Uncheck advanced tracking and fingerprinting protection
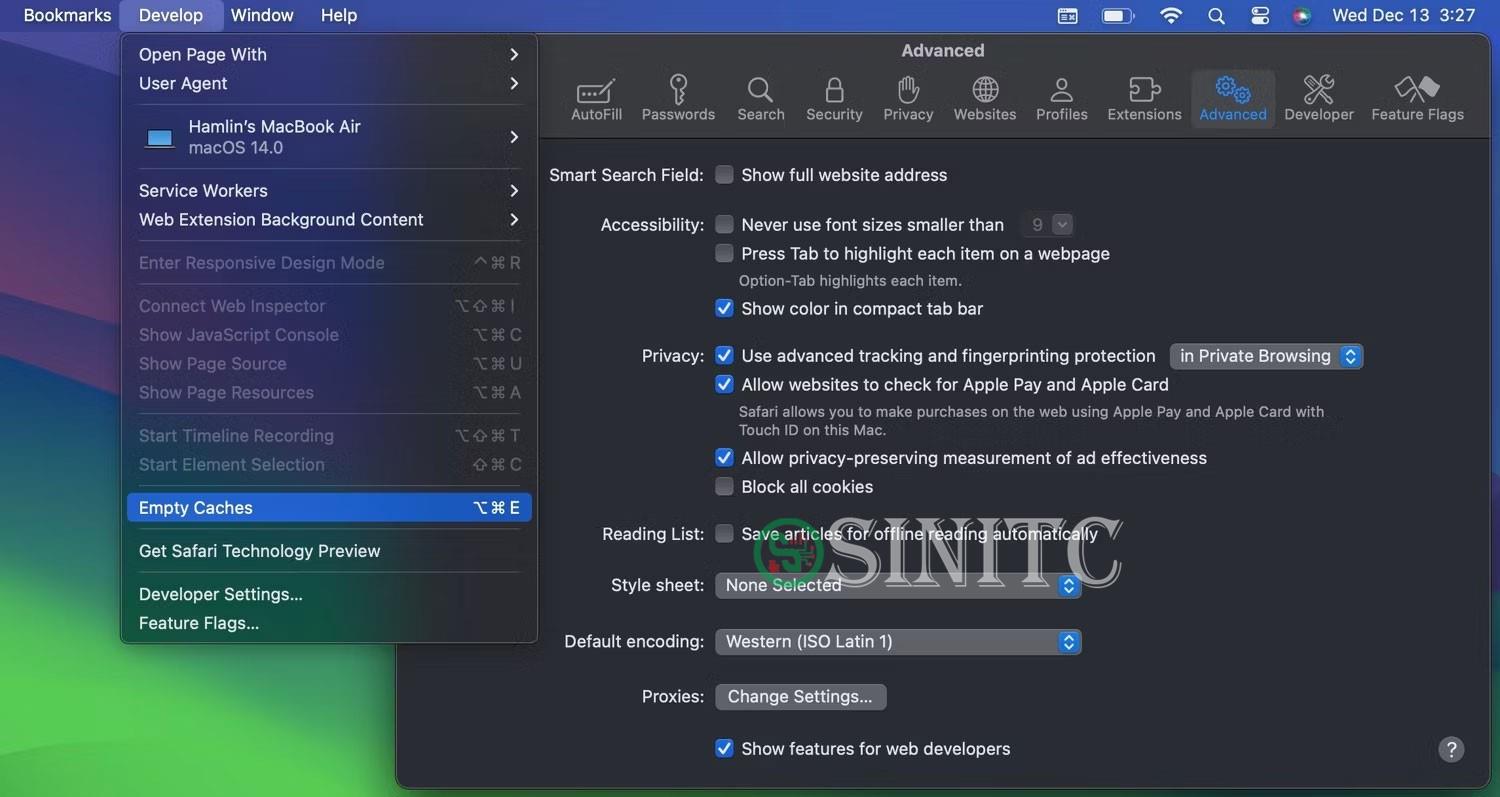This screenshot has width=1500, height=797. (724, 355)
